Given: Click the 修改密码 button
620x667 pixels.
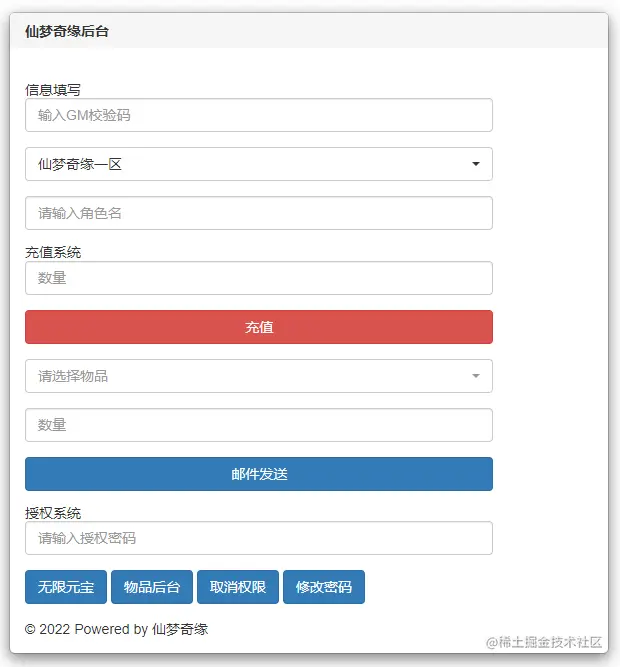Looking at the screenshot, I should pos(324,587).
